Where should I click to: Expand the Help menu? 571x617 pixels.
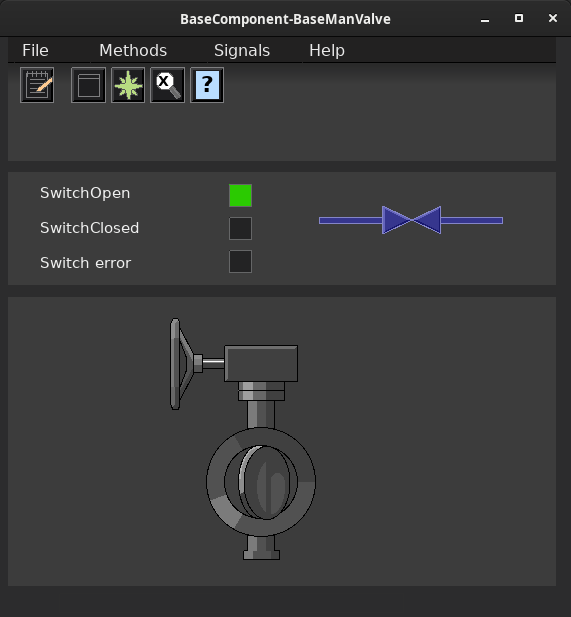click(x=327, y=50)
